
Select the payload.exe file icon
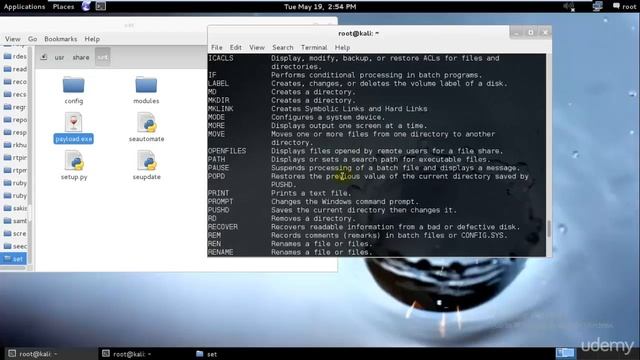click(73, 122)
